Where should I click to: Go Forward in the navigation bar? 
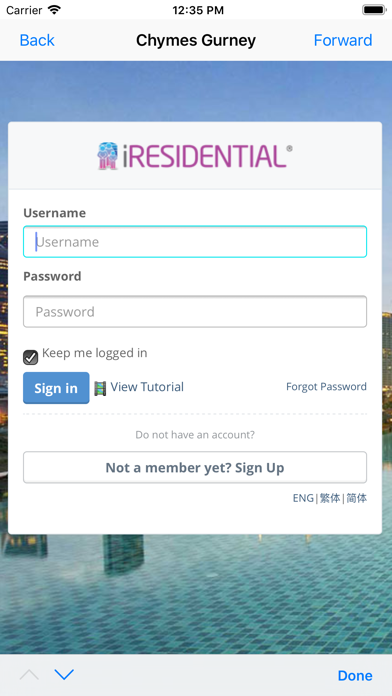click(343, 40)
